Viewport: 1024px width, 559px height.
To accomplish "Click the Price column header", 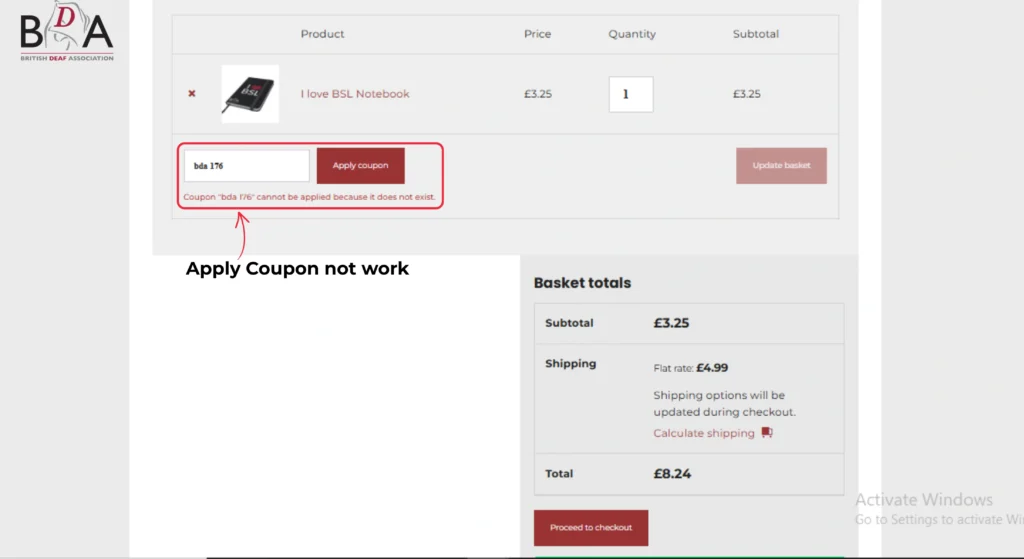I will click(x=537, y=34).
